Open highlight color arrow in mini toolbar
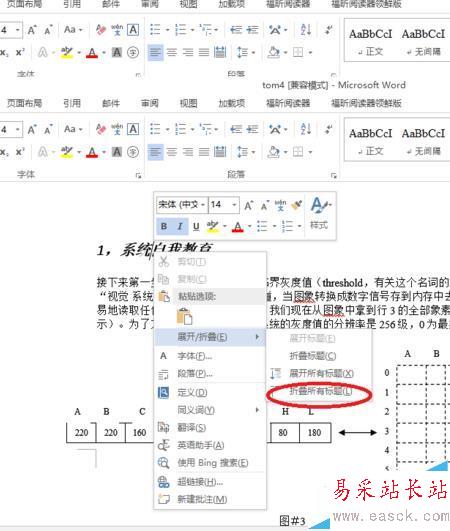The image size is (450, 531). coord(224,226)
